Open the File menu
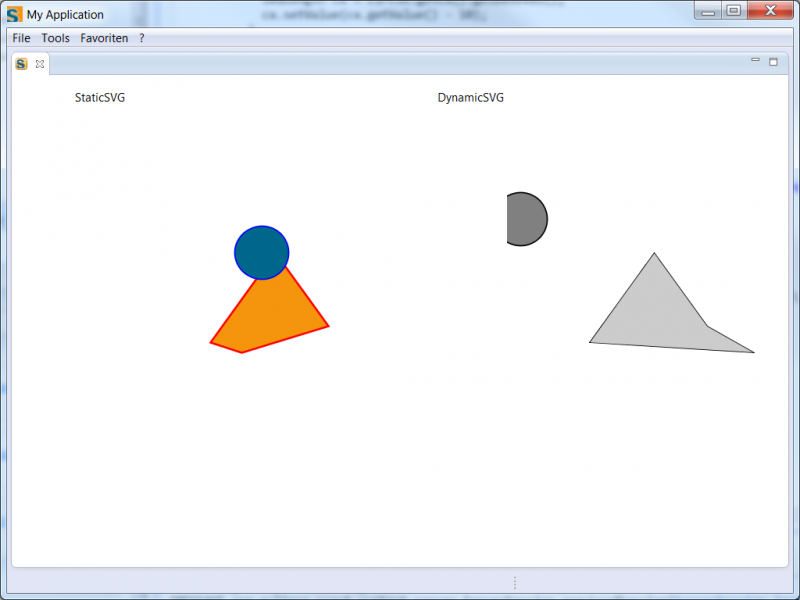Screen dimensions: 800x600 (x=20, y=38)
